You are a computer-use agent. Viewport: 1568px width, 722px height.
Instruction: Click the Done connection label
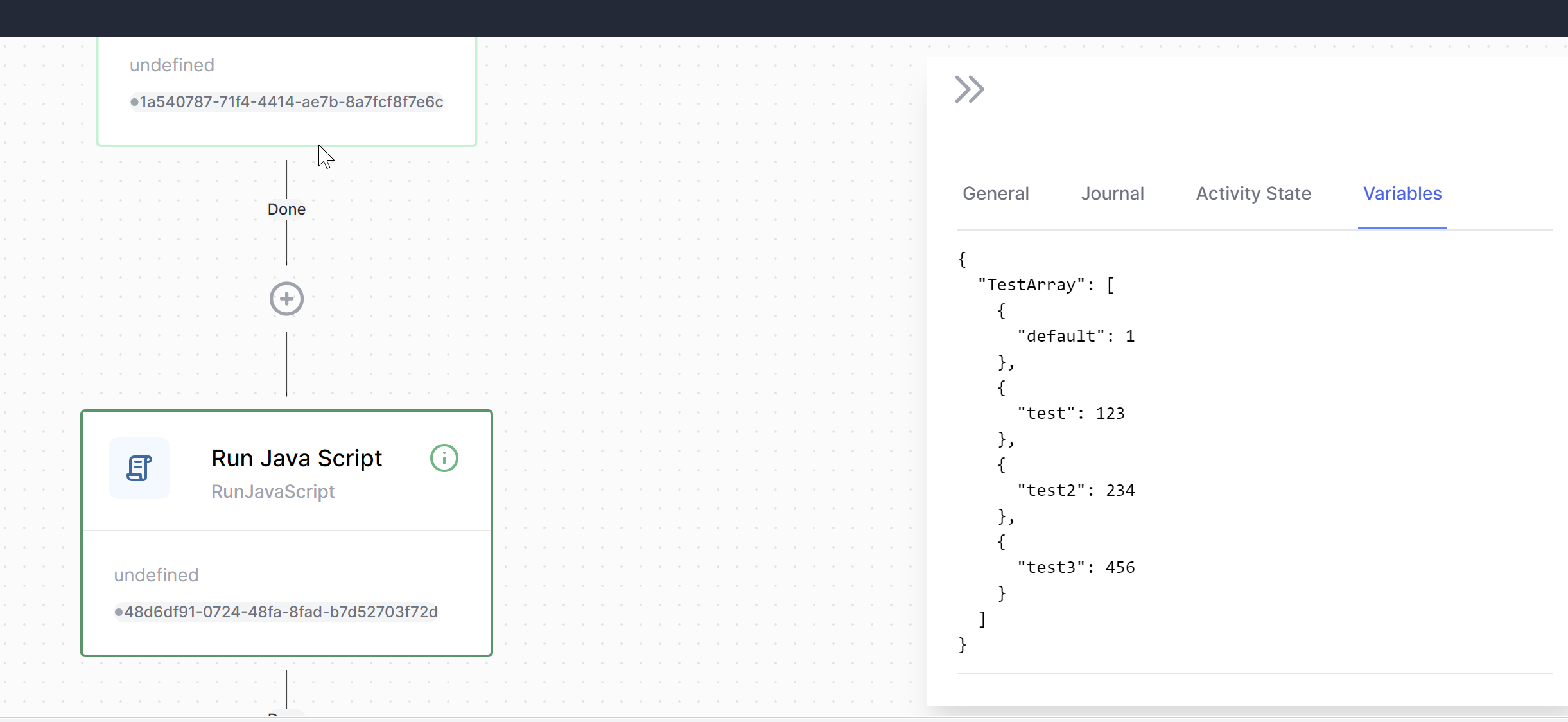tap(285, 209)
